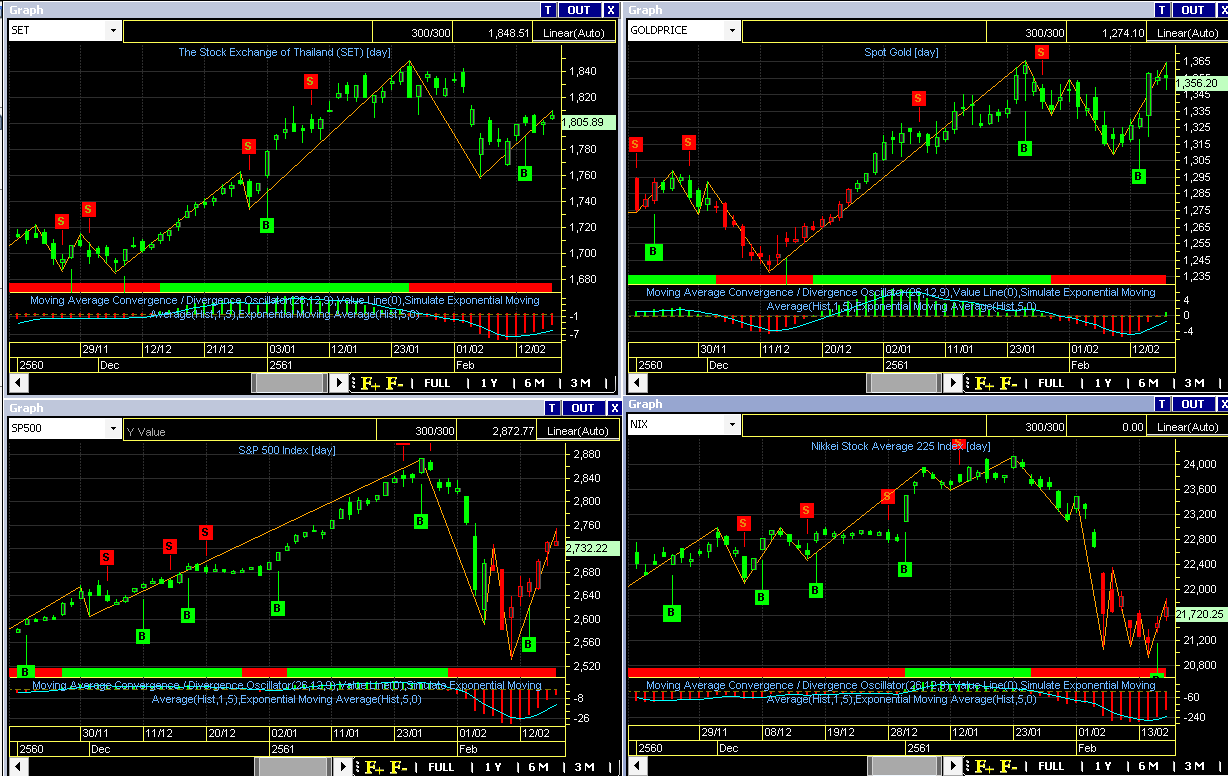
Task: Click right scroll arrow in NIX graph
Action: tap(955, 766)
